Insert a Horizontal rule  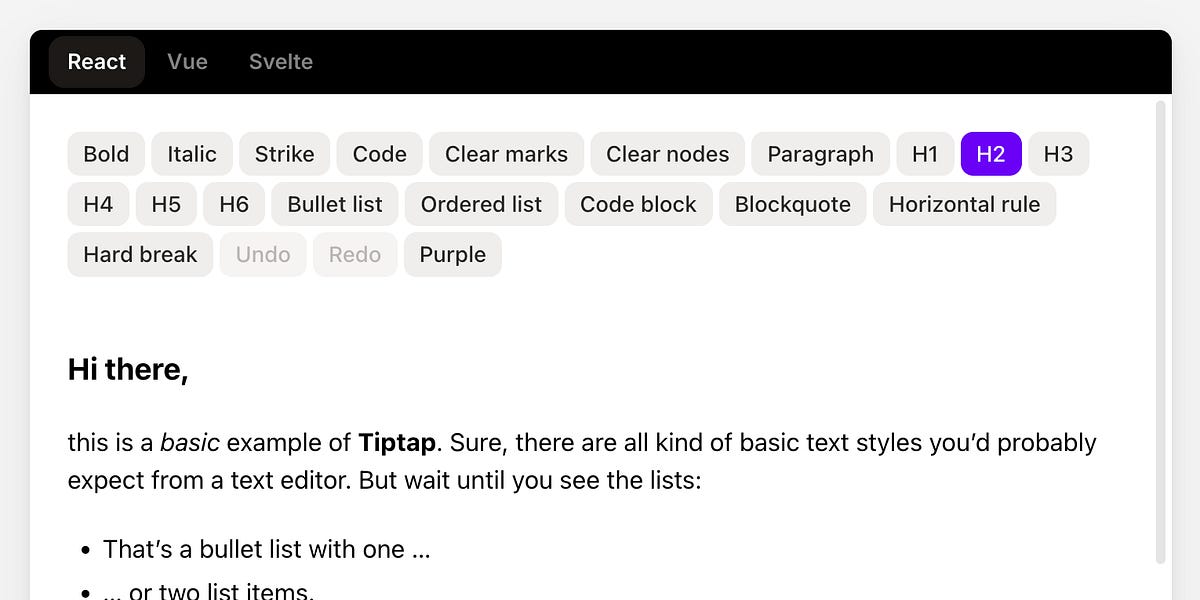964,204
